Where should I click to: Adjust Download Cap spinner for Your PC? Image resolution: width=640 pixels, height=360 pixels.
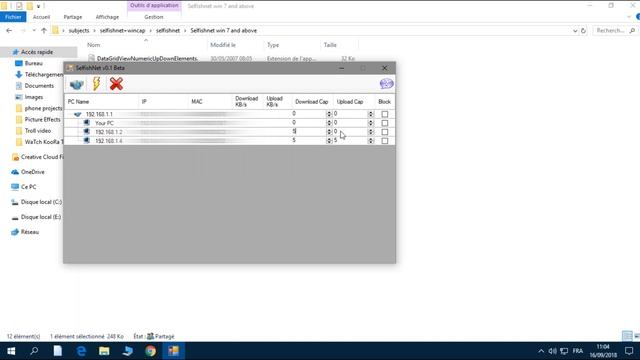tap(329, 123)
